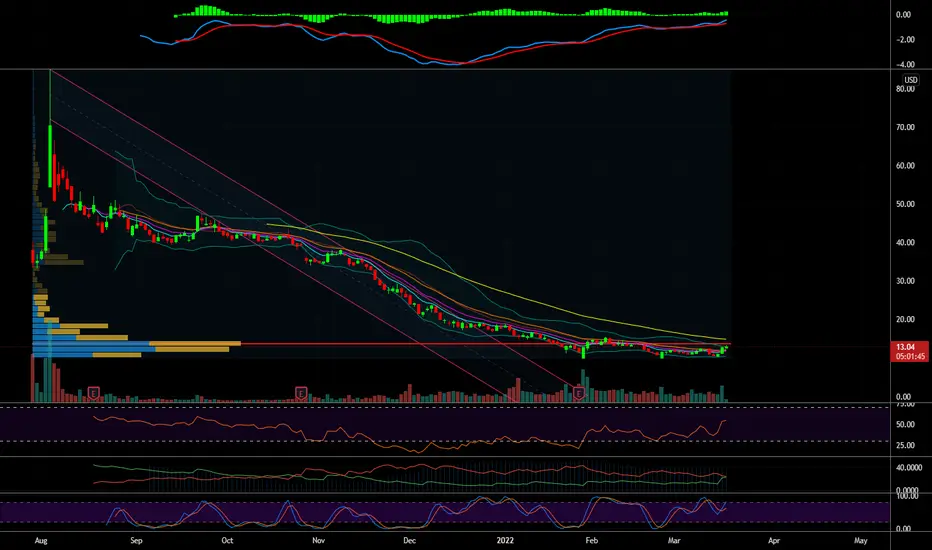This screenshot has height=550, width=932.
Task: Click the 2022 label on time axis
Action: (505, 540)
